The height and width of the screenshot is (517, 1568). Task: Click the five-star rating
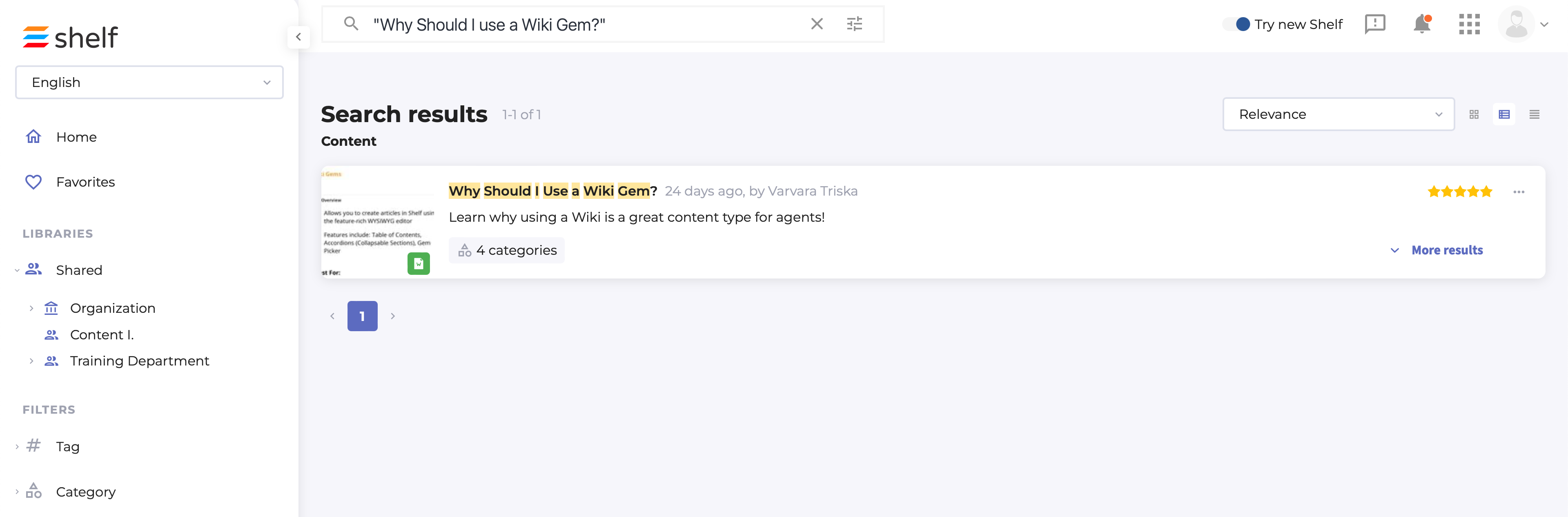[1460, 192]
